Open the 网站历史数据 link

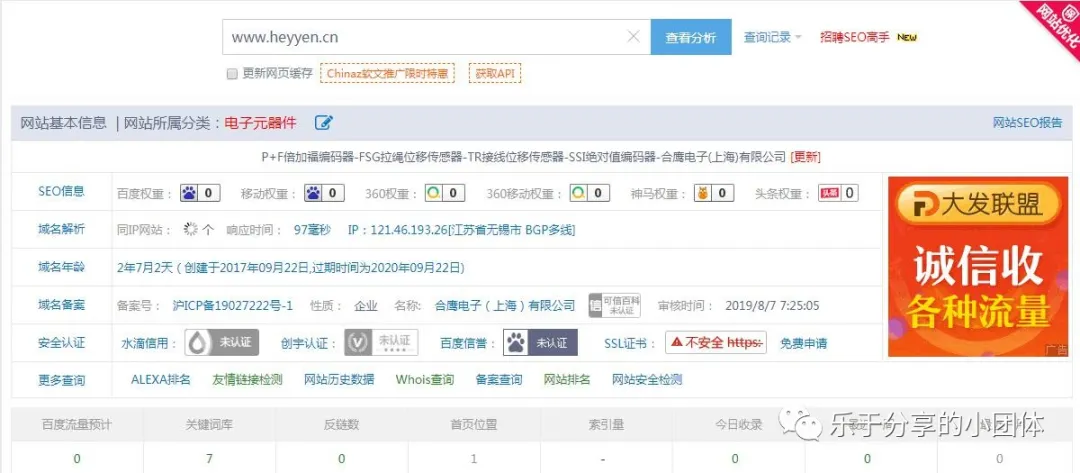point(340,379)
